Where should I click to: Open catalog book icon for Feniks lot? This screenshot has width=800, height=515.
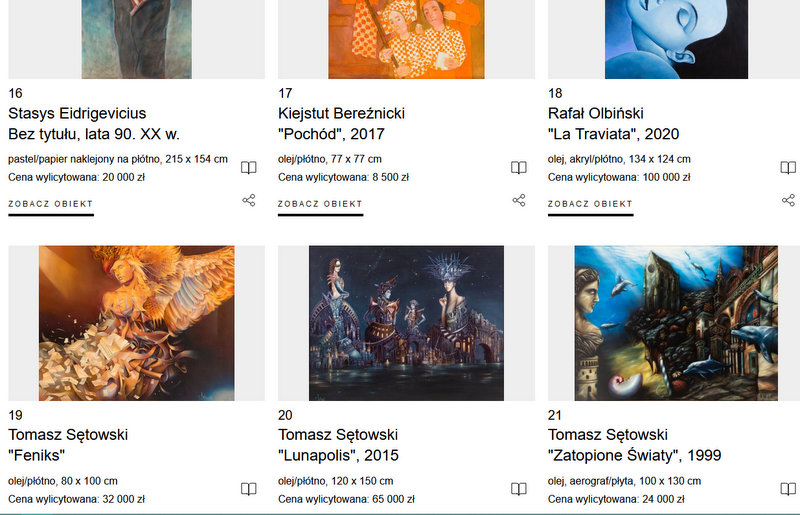pyautogui.click(x=248, y=489)
